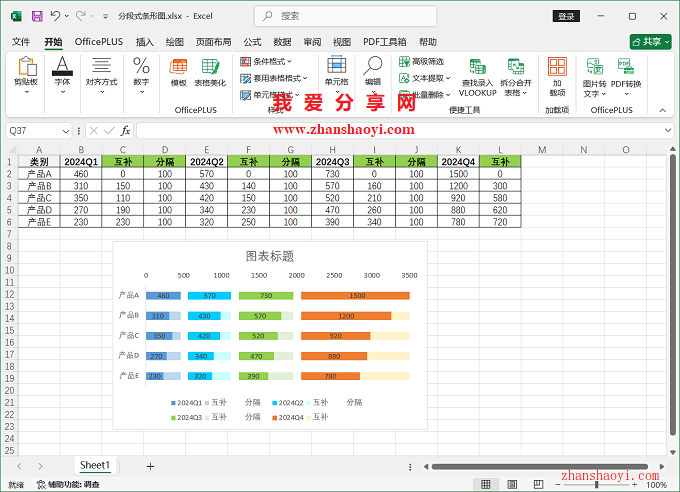
Task: Click the Undo arrow icon
Action: pyautogui.click(x=56, y=17)
